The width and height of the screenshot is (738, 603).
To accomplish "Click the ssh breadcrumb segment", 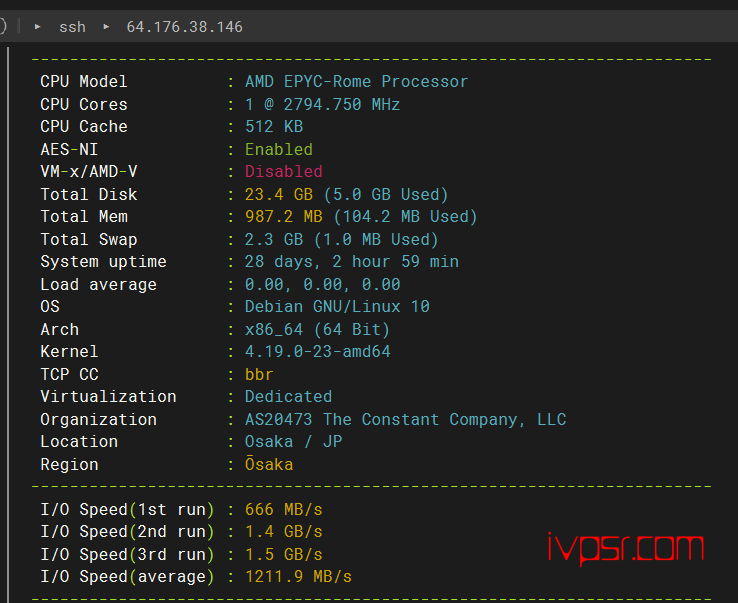I will coord(72,27).
